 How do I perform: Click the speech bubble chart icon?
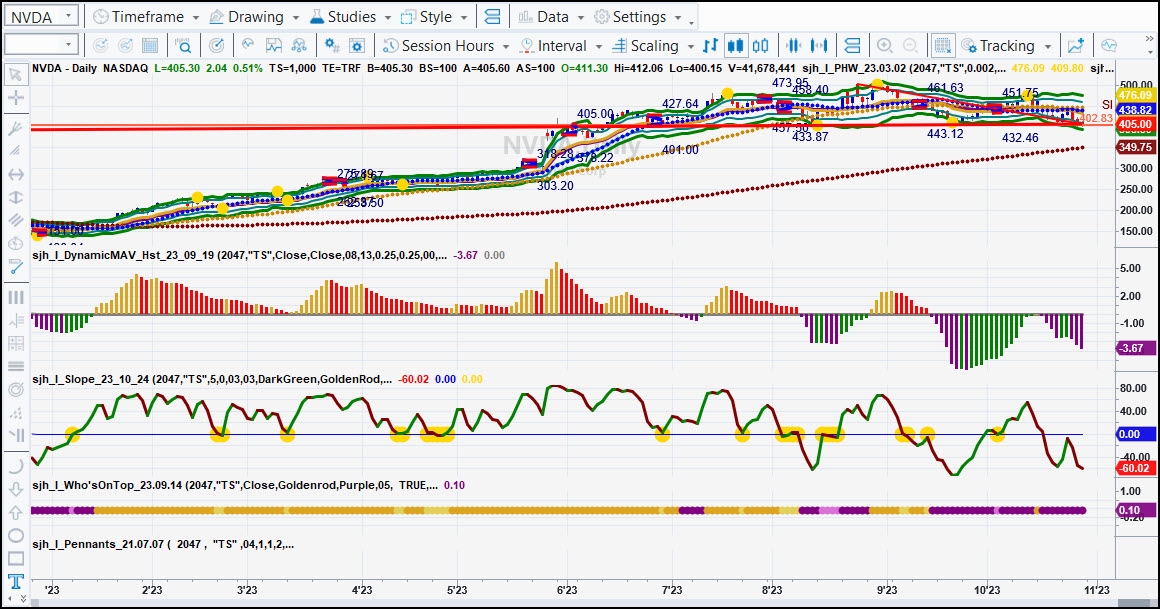[x=1108, y=46]
